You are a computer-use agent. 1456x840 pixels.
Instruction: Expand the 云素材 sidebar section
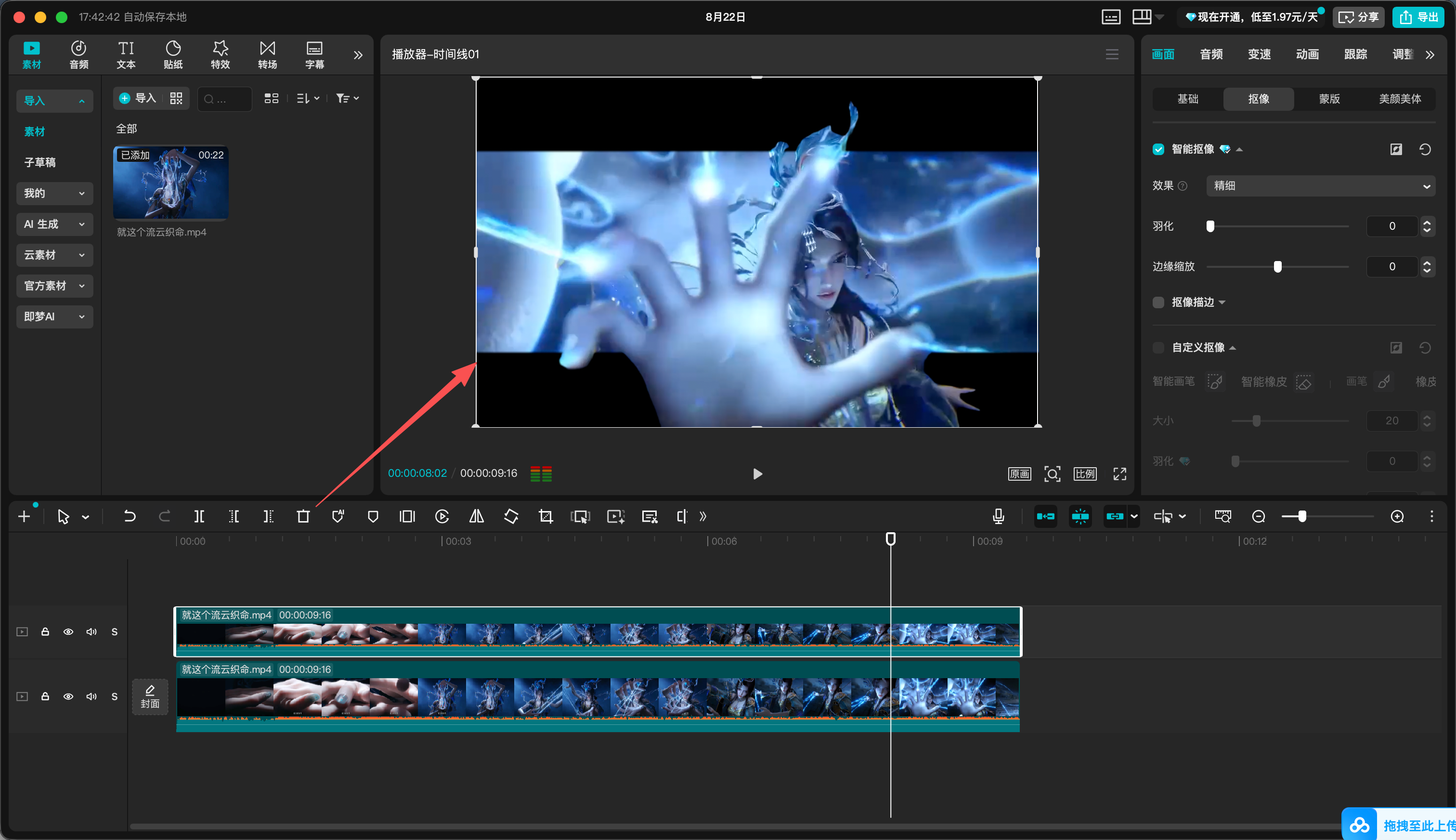(x=55, y=255)
